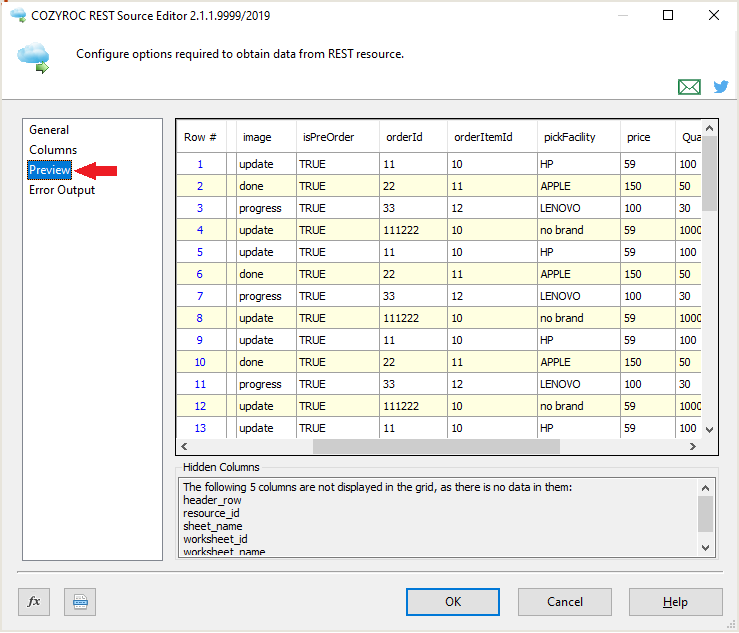The width and height of the screenshot is (739, 633).
Task: Click the grid horizontal scrollbar thumb
Action: point(436,446)
